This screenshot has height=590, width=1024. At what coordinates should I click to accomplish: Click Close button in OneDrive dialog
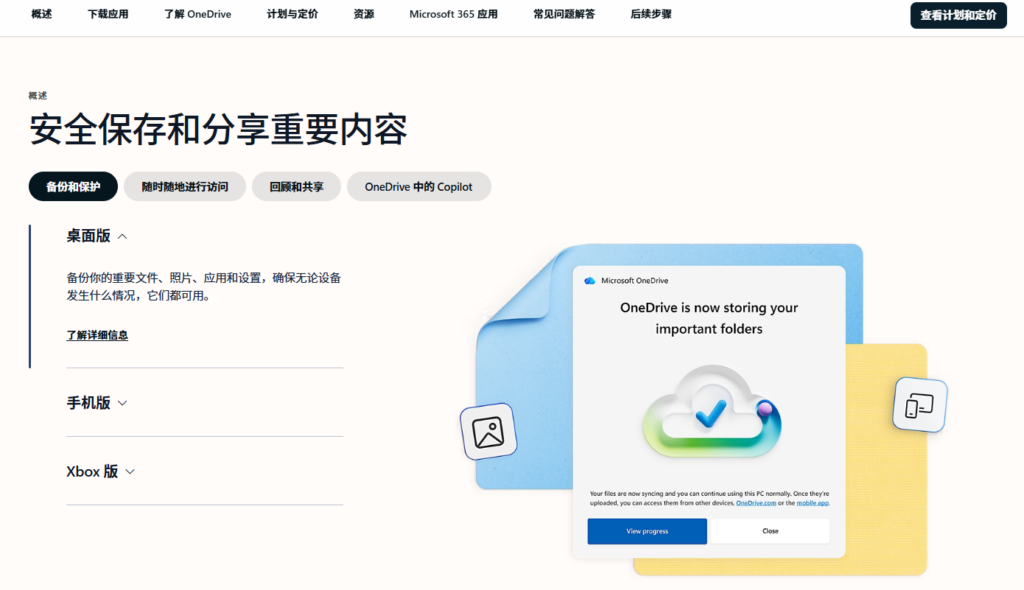[770, 531]
